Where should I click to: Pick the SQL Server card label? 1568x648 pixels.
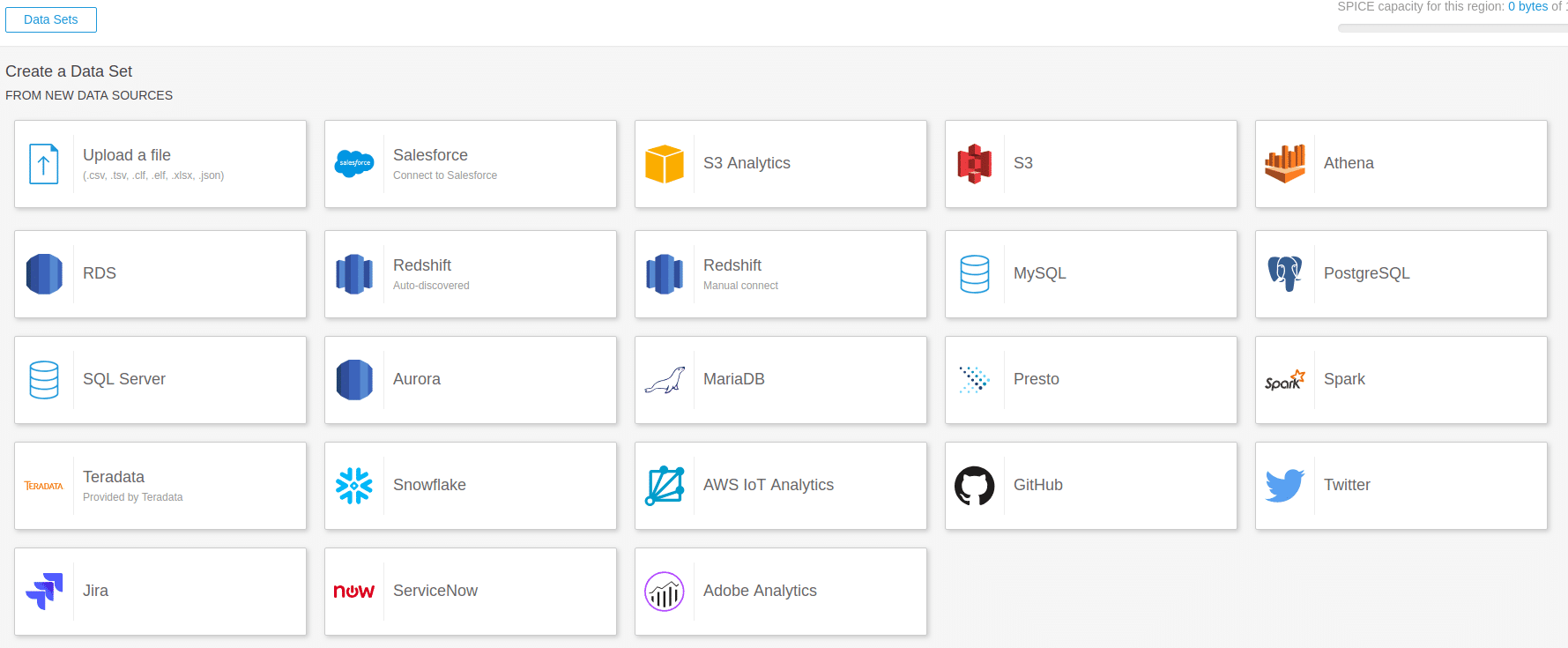[x=124, y=379]
